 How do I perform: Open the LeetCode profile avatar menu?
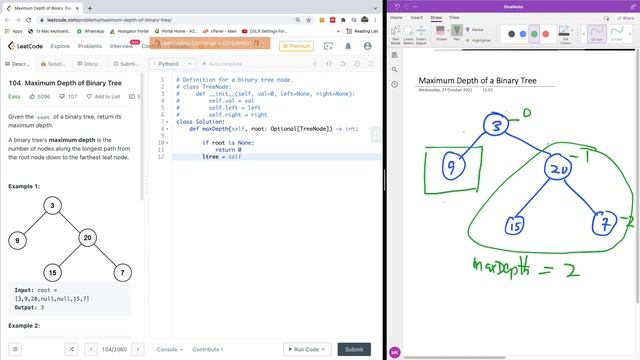coord(367,46)
